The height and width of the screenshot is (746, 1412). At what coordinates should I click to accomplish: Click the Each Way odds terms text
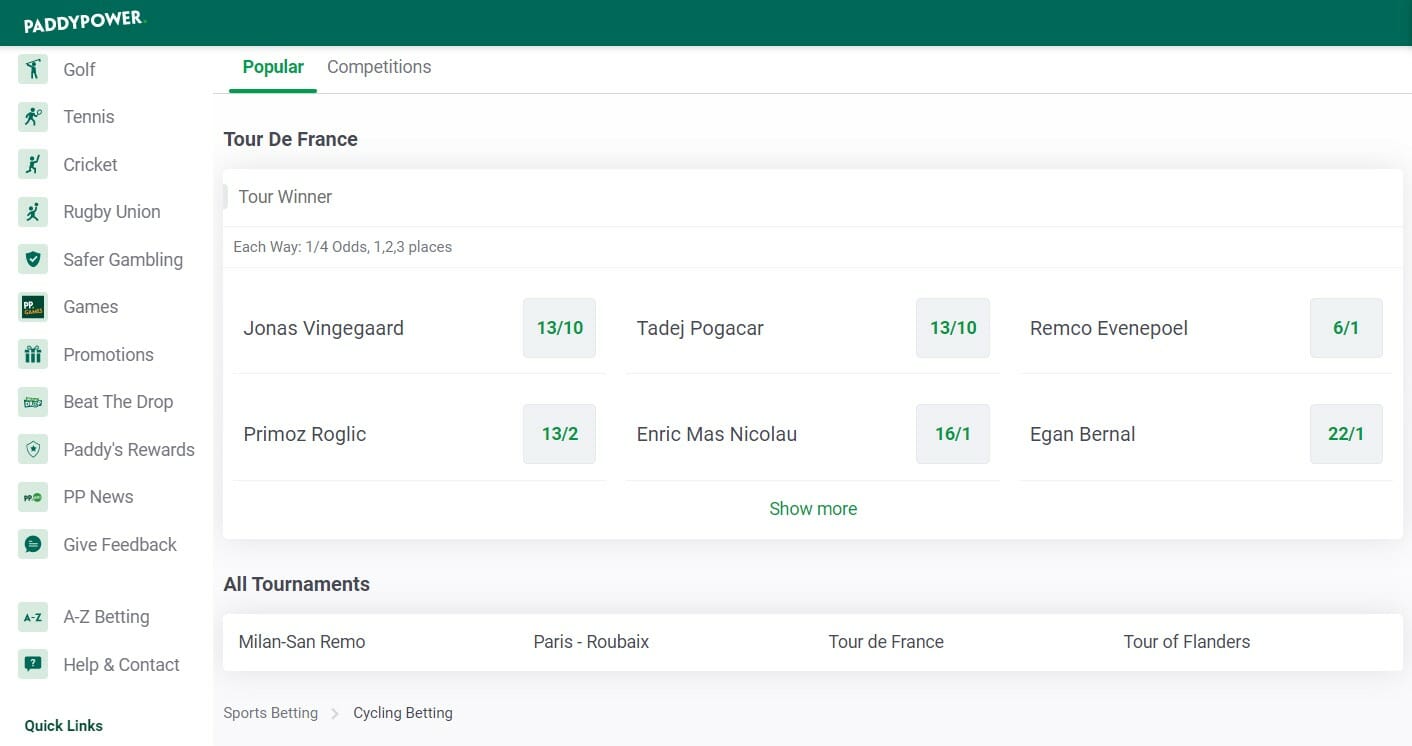342,247
